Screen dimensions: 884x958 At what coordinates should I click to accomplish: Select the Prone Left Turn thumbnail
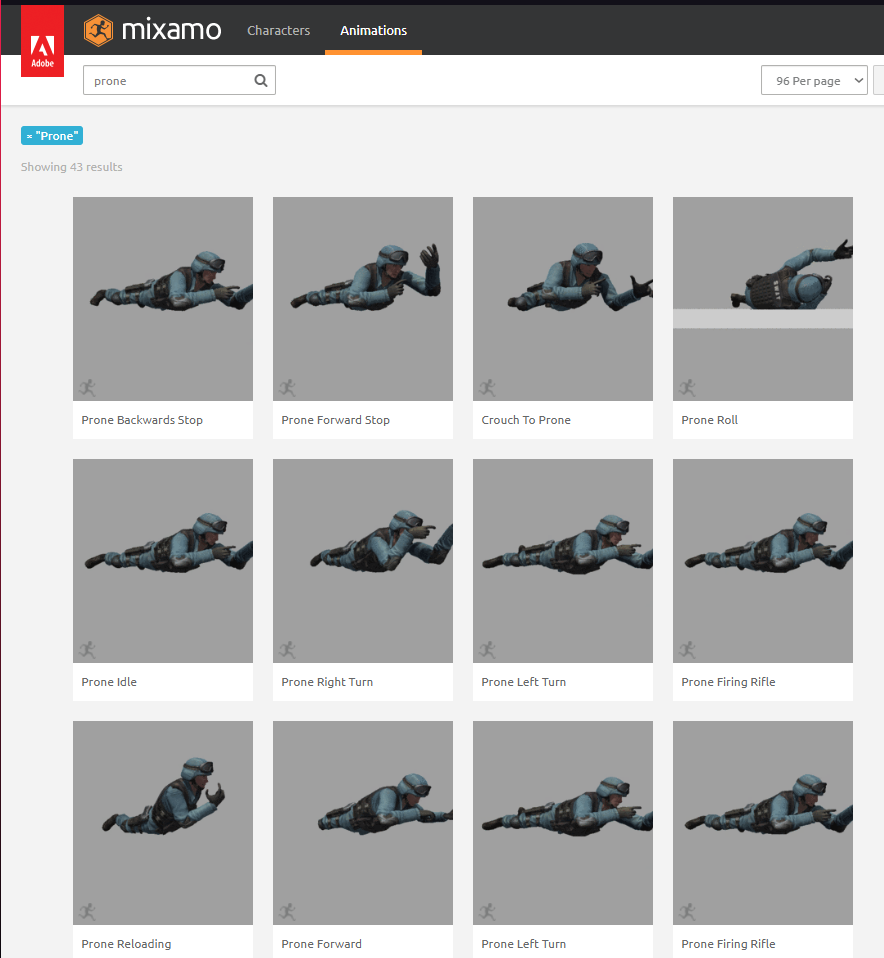(562, 561)
